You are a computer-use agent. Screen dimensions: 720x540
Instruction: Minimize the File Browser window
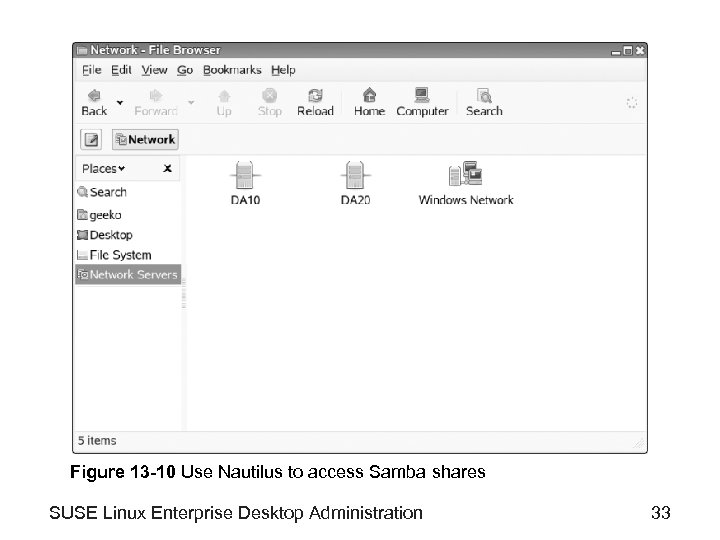[616, 51]
